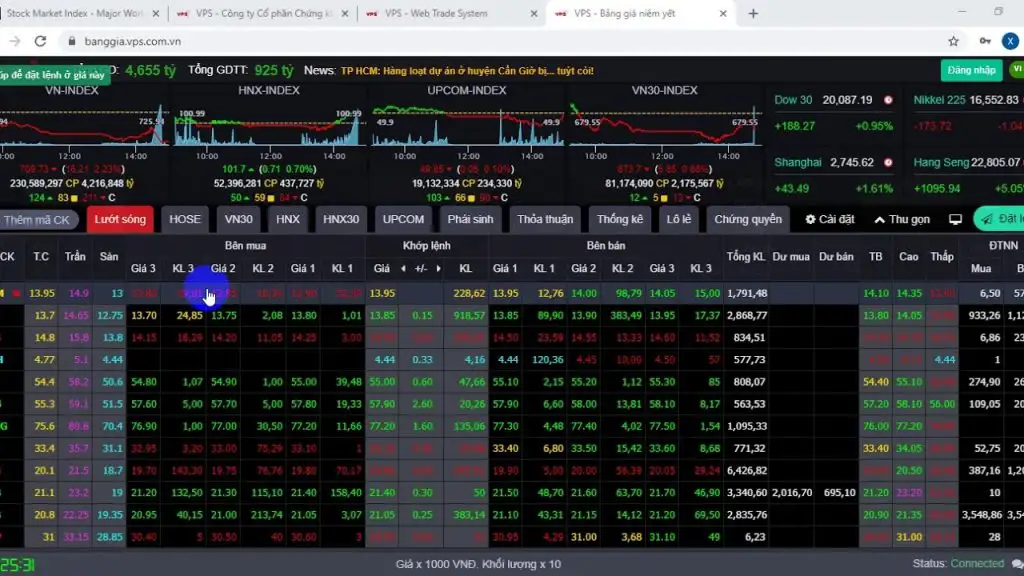Image resolution: width=1024 pixels, height=576 pixels.
Task: Open the saved passwords key icon
Action: coord(985,41)
